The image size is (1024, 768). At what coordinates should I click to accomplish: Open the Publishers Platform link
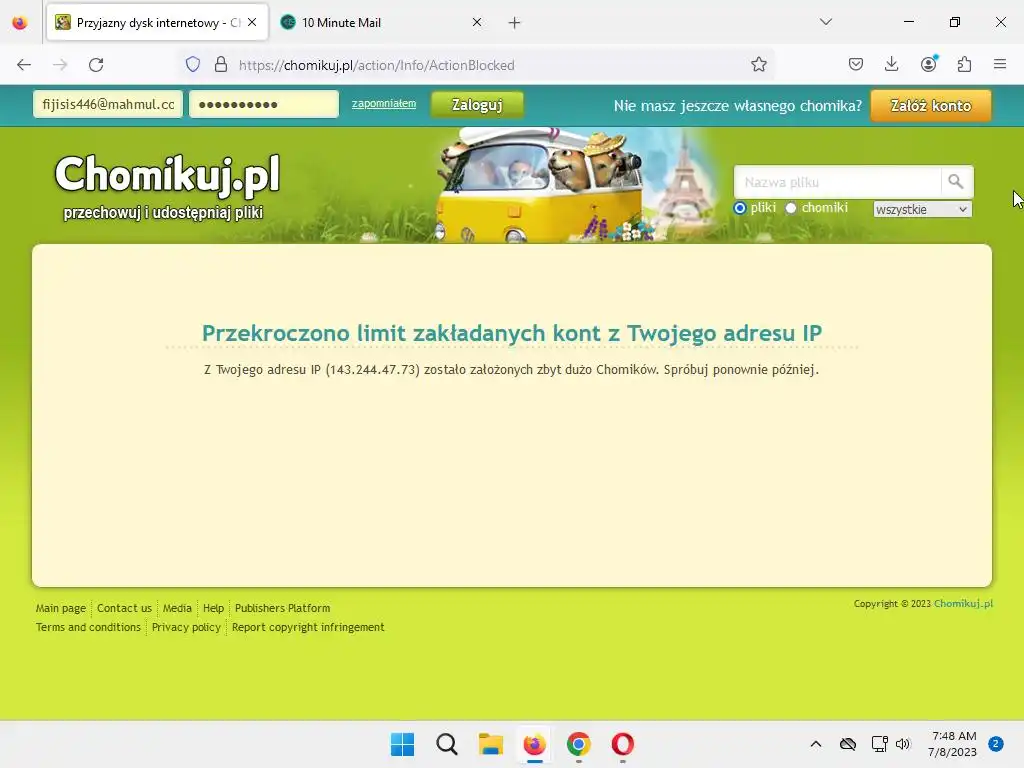coord(282,608)
